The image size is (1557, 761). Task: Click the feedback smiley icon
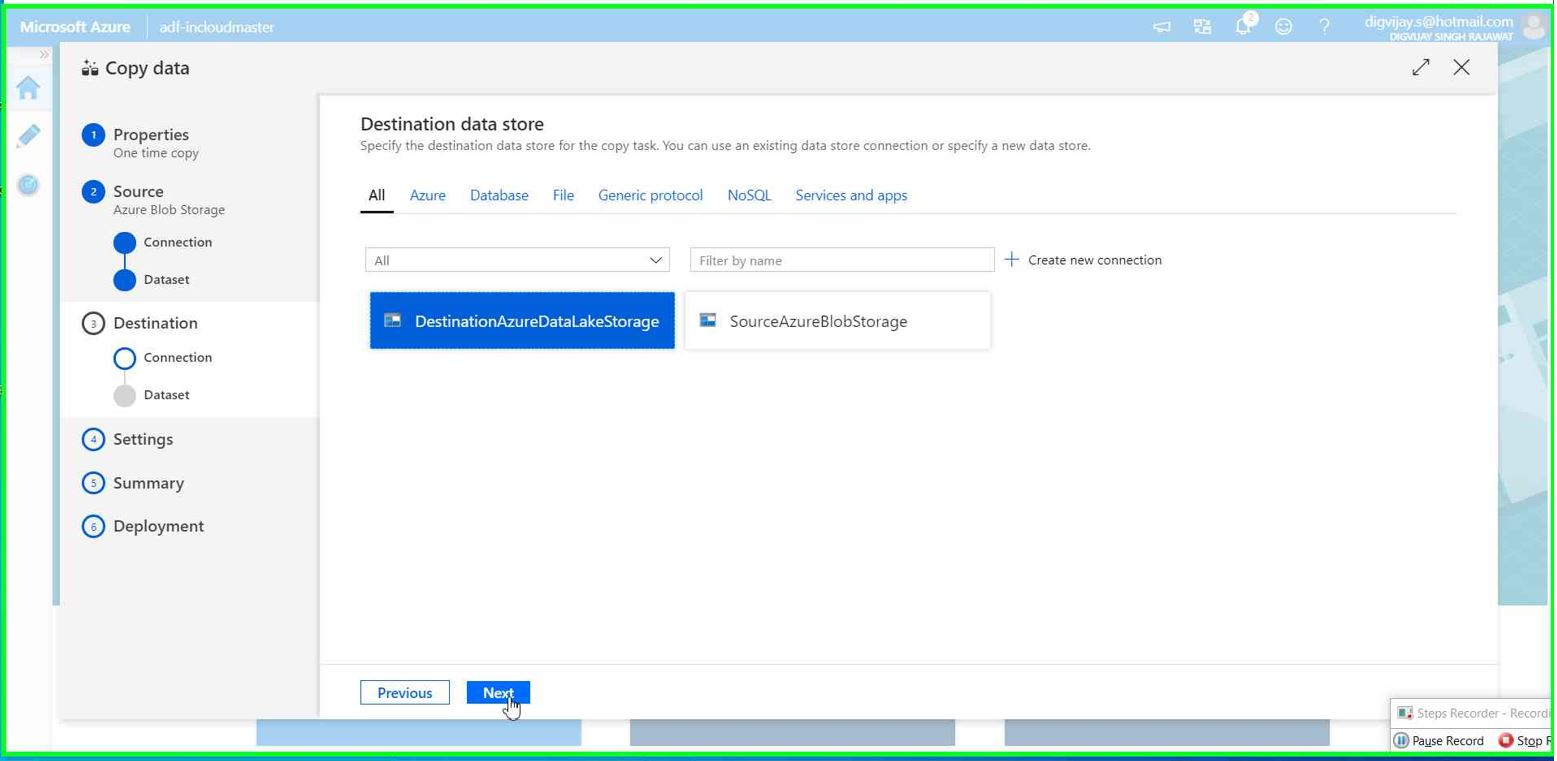pos(1284,27)
